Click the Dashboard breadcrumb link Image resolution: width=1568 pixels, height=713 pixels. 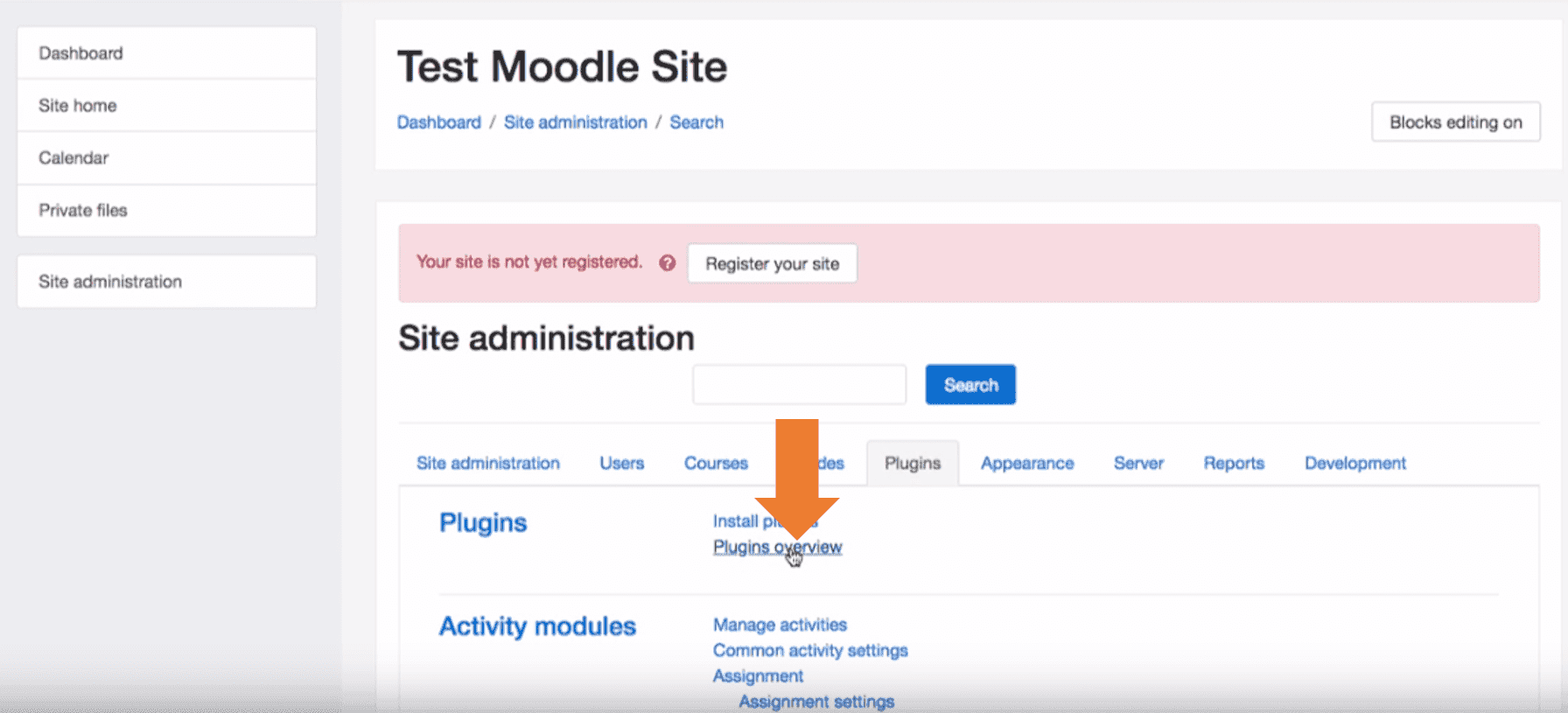(439, 122)
